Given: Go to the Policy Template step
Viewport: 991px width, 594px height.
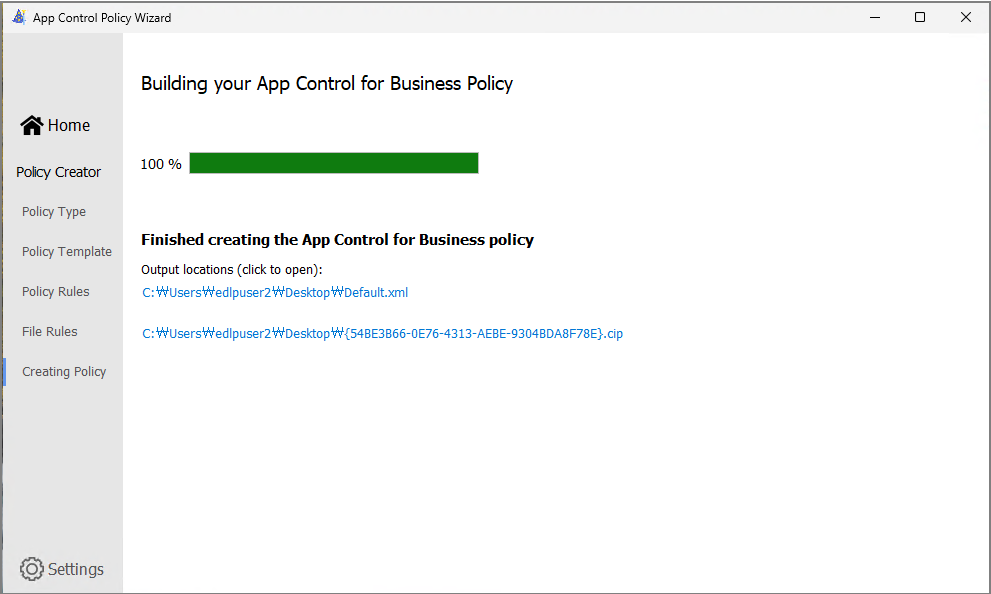Looking at the screenshot, I should pos(67,252).
